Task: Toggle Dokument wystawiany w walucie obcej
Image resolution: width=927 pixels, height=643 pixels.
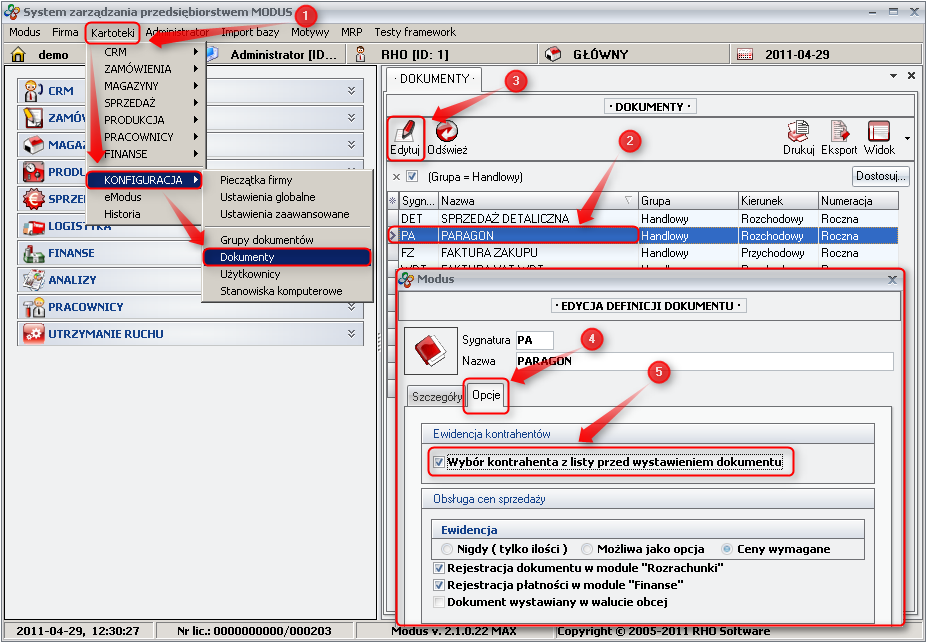Action: [439, 603]
